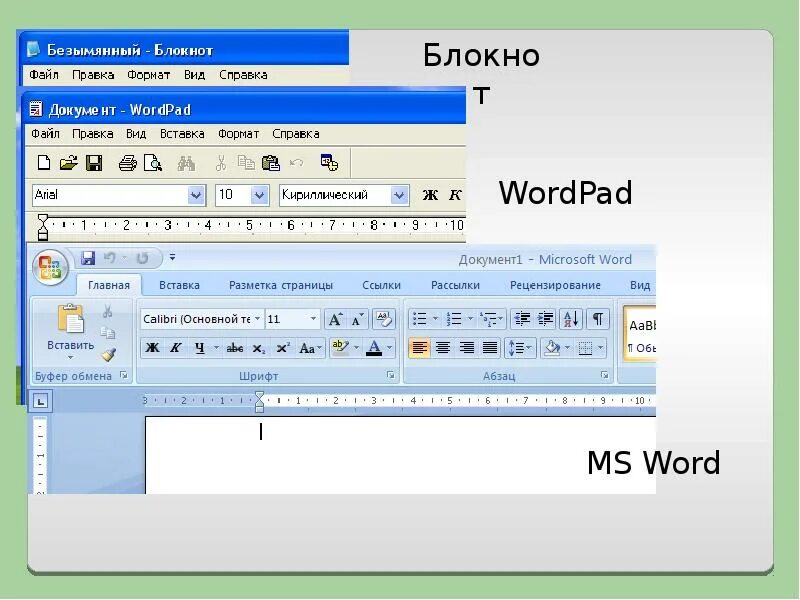Viewport: 800px width, 600px height.
Task: Select Center alignment in Word ribbon
Action: 443,348
